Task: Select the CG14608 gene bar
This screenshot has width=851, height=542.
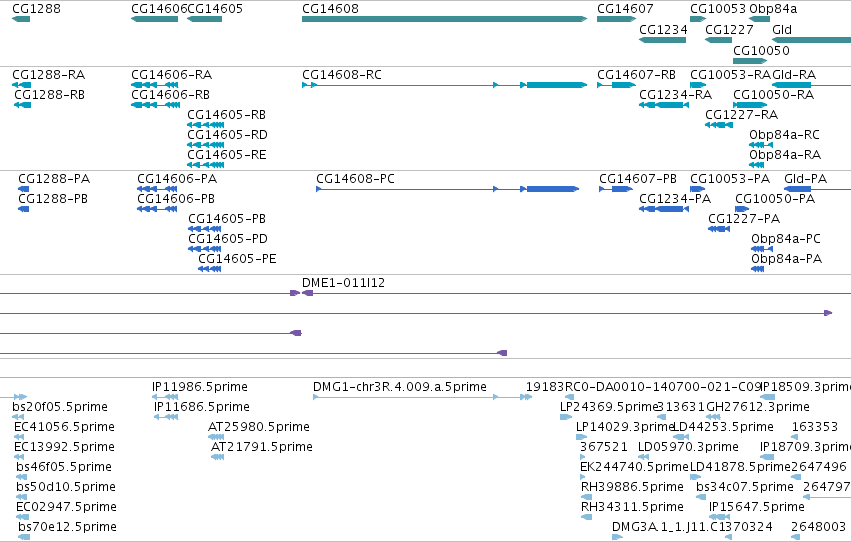Action: pyautogui.click(x=444, y=19)
